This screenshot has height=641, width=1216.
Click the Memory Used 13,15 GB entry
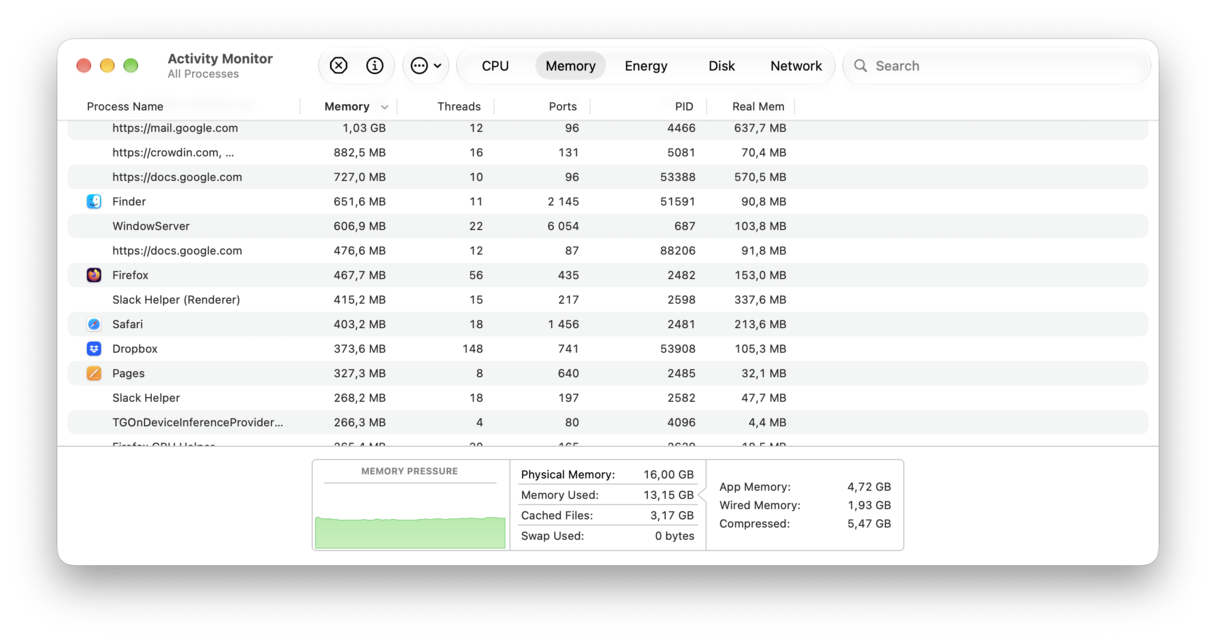pyautogui.click(x=607, y=495)
